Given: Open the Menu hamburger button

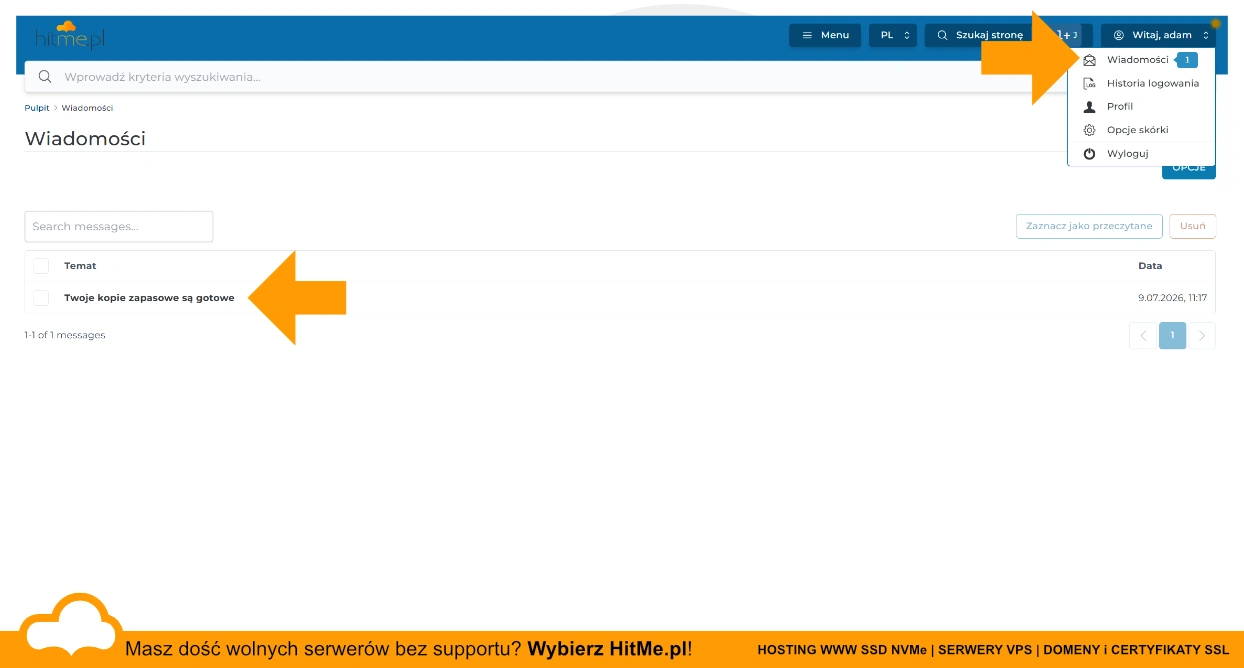Looking at the screenshot, I should click(825, 35).
